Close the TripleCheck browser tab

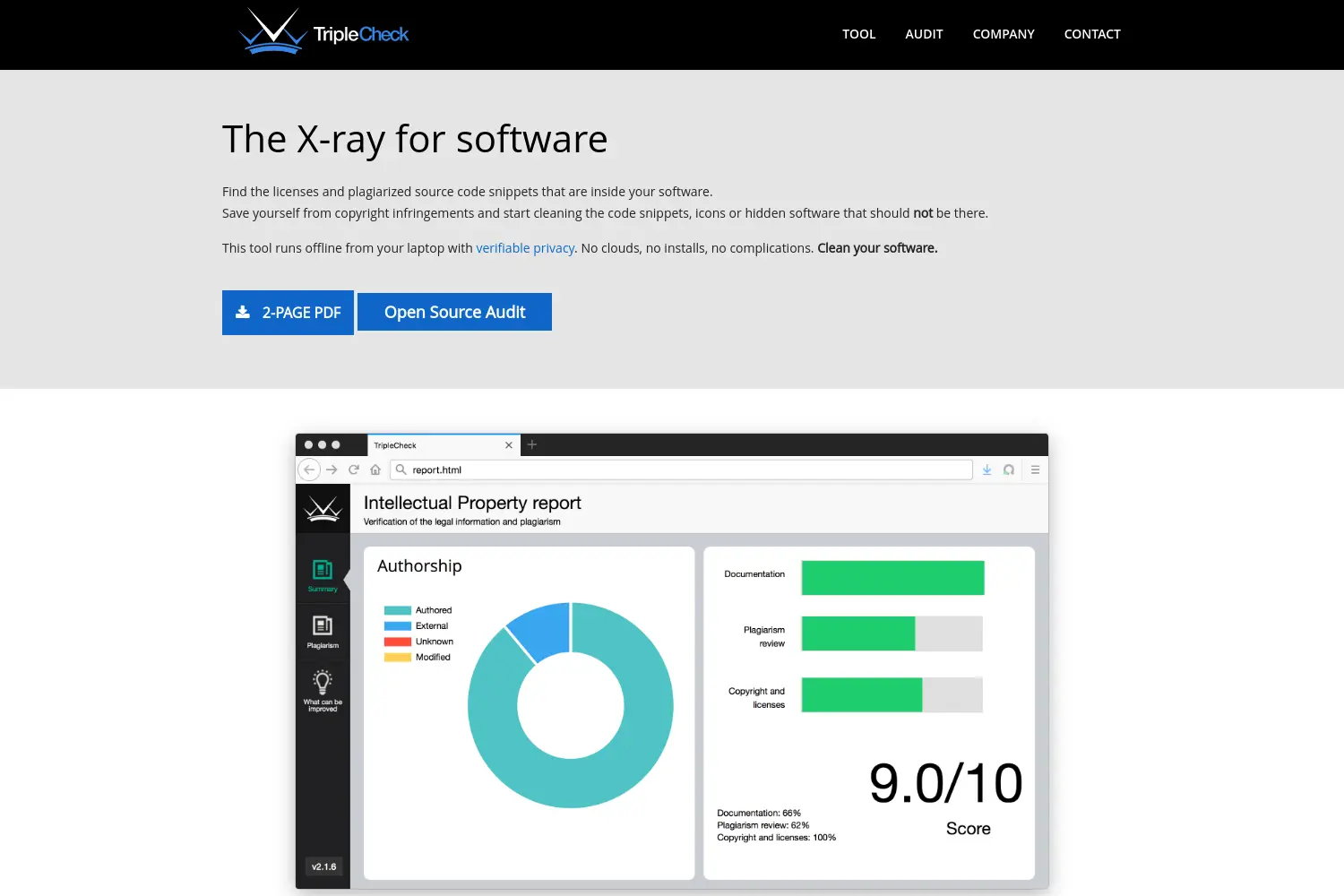tap(509, 445)
